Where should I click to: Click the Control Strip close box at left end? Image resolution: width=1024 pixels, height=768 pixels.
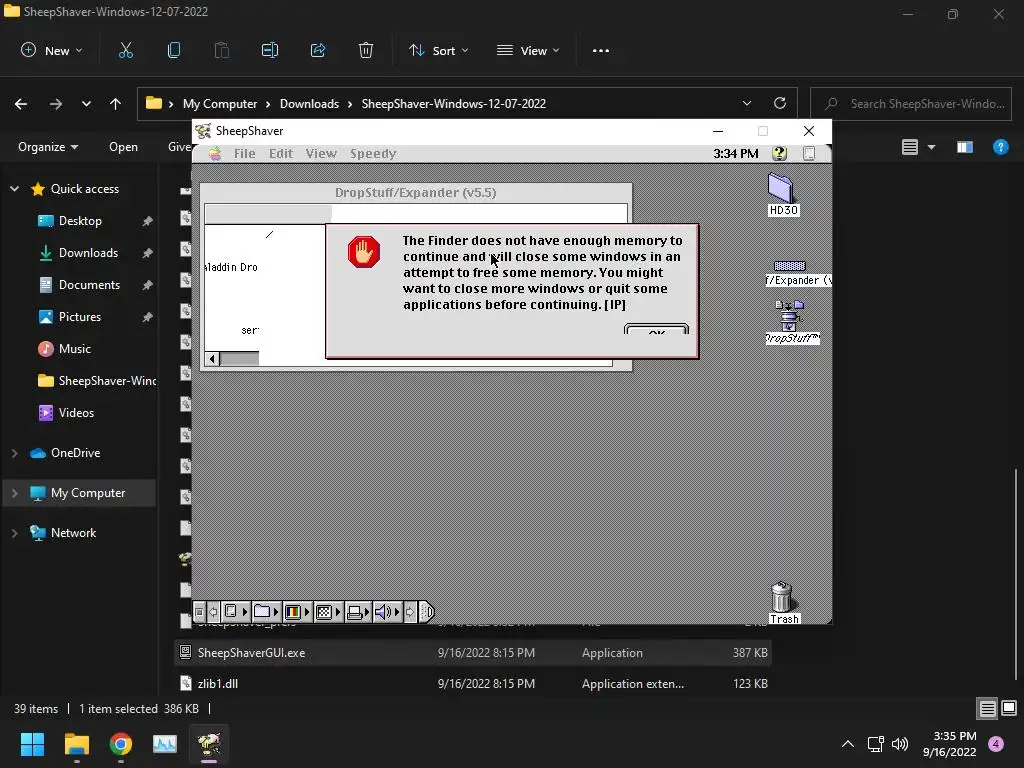(199, 612)
